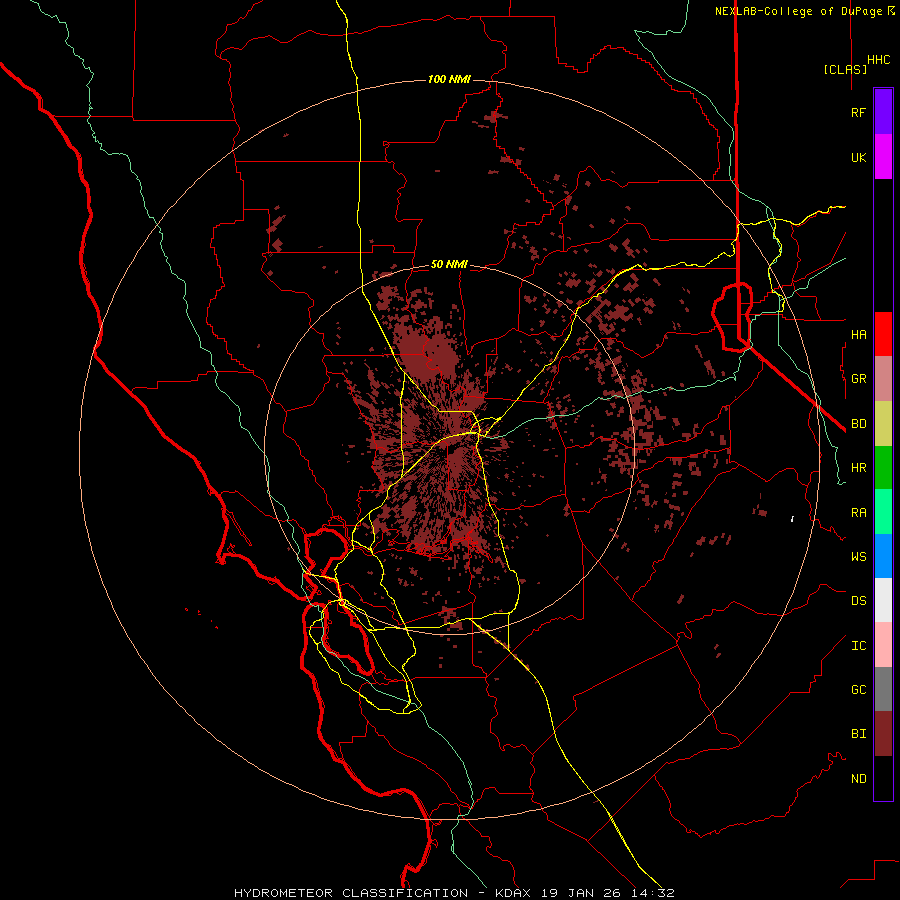The height and width of the screenshot is (900, 900).
Task: Click the 100 NMI range ring label
Action: click(449, 79)
